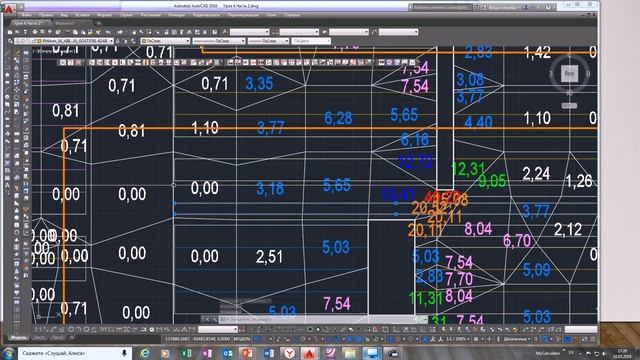The width and height of the screenshot is (640, 360).
Task: Click the Open file icon in toolbar
Action: coord(18,32)
